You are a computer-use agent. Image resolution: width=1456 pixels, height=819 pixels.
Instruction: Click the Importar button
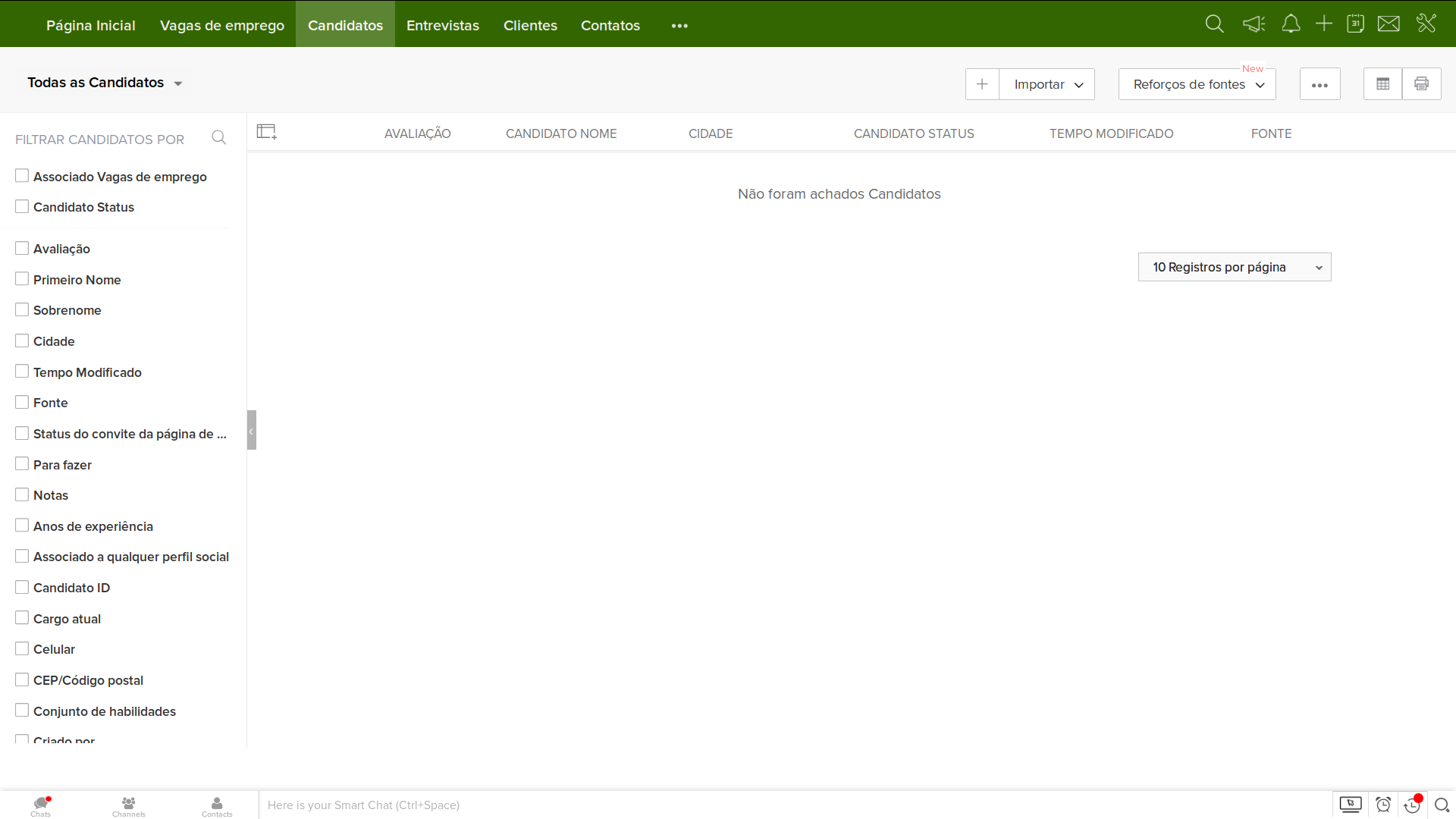(x=1047, y=84)
